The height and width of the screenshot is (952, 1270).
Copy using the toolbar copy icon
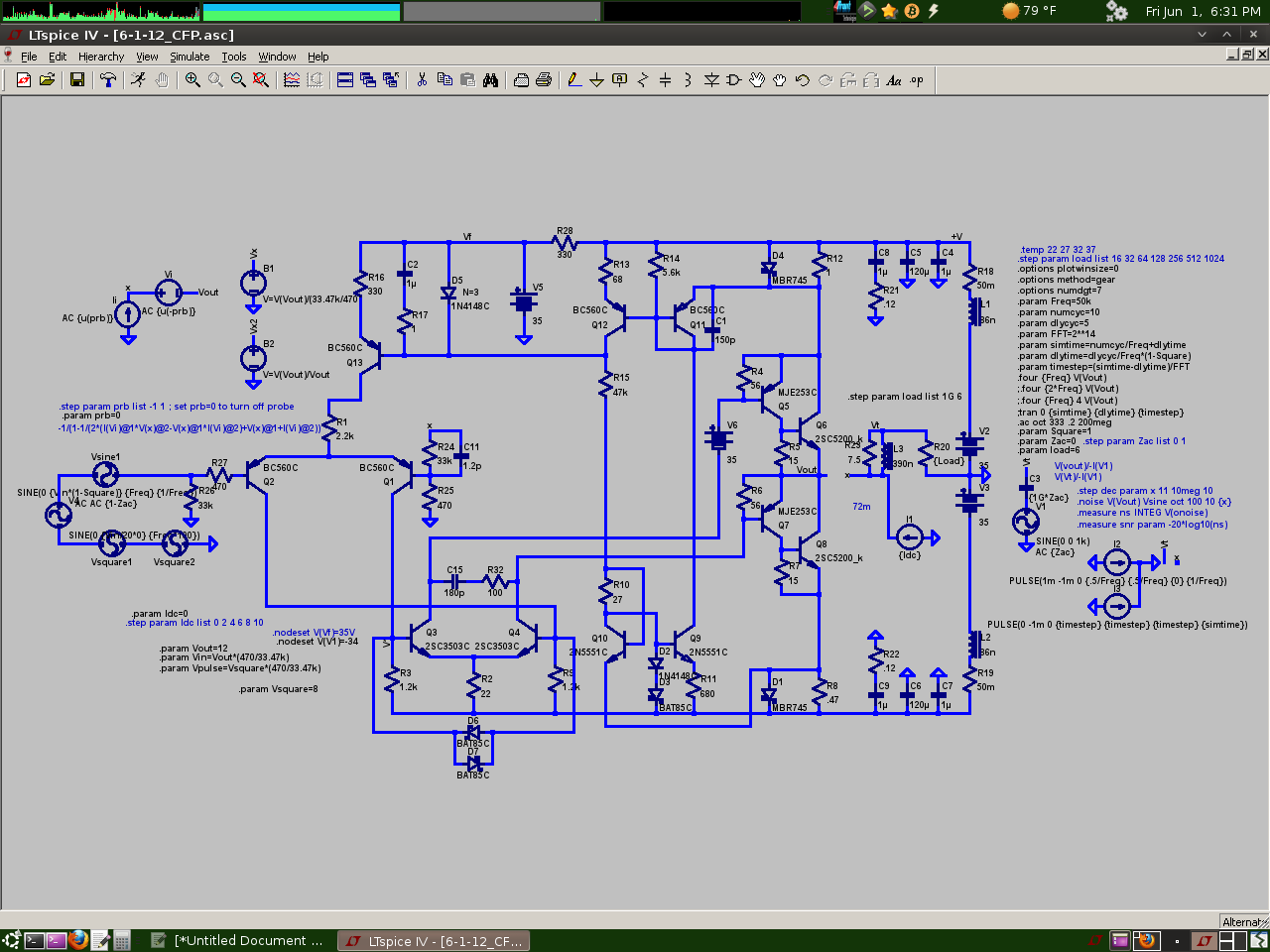pos(444,79)
